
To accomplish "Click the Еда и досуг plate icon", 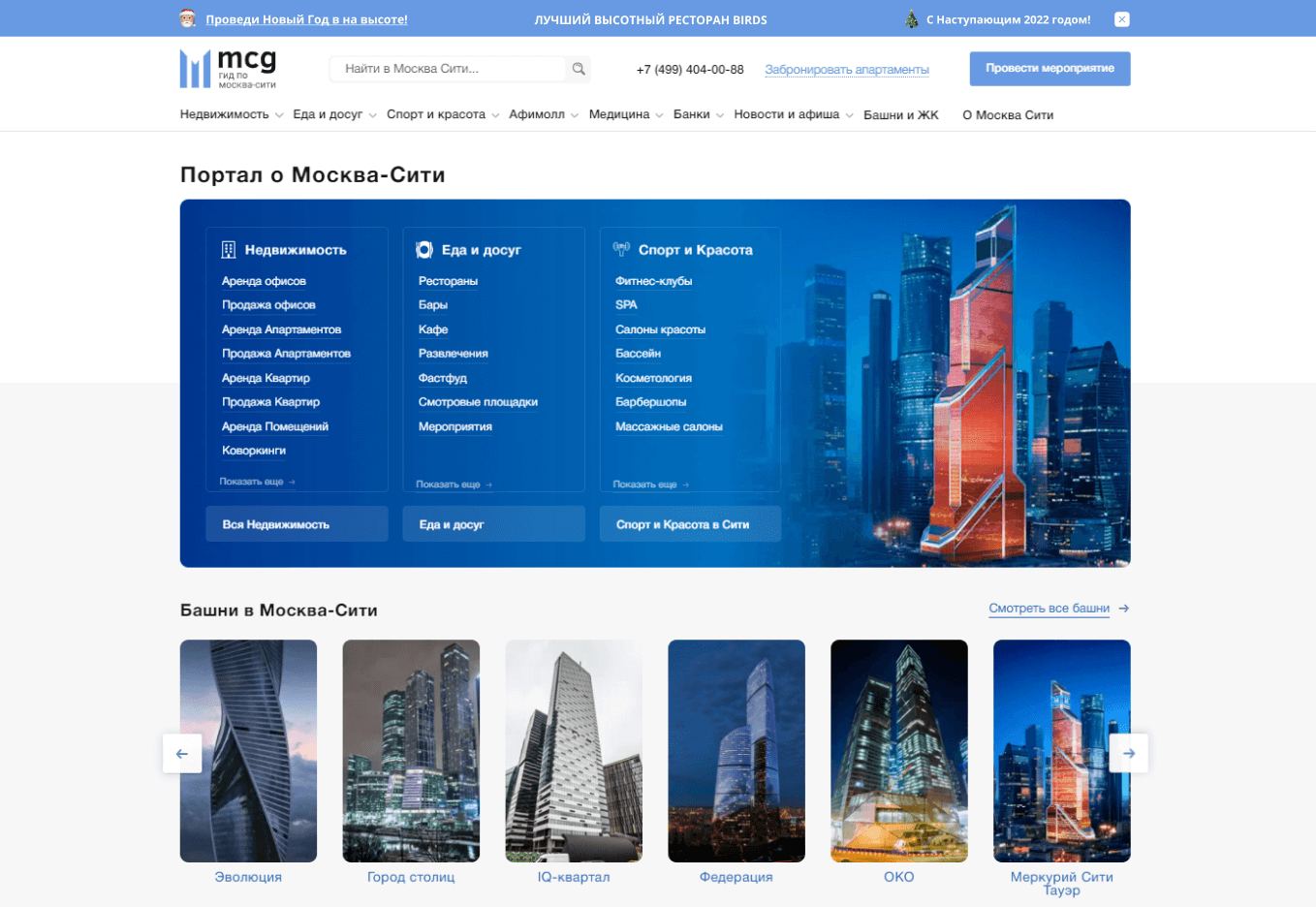I will point(424,250).
